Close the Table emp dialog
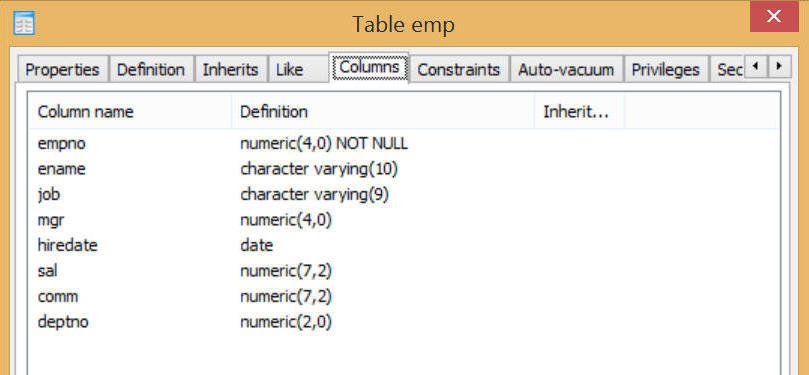Image resolution: width=809 pixels, height=375 pixels. point(774,17)
